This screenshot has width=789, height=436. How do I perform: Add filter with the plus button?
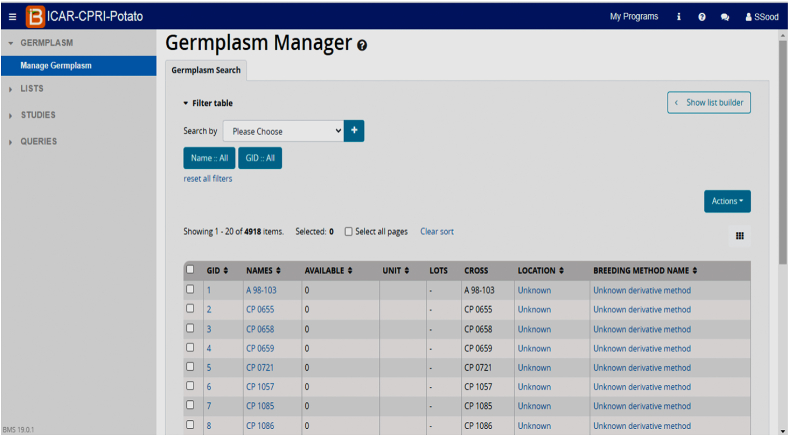pos(354,131)
